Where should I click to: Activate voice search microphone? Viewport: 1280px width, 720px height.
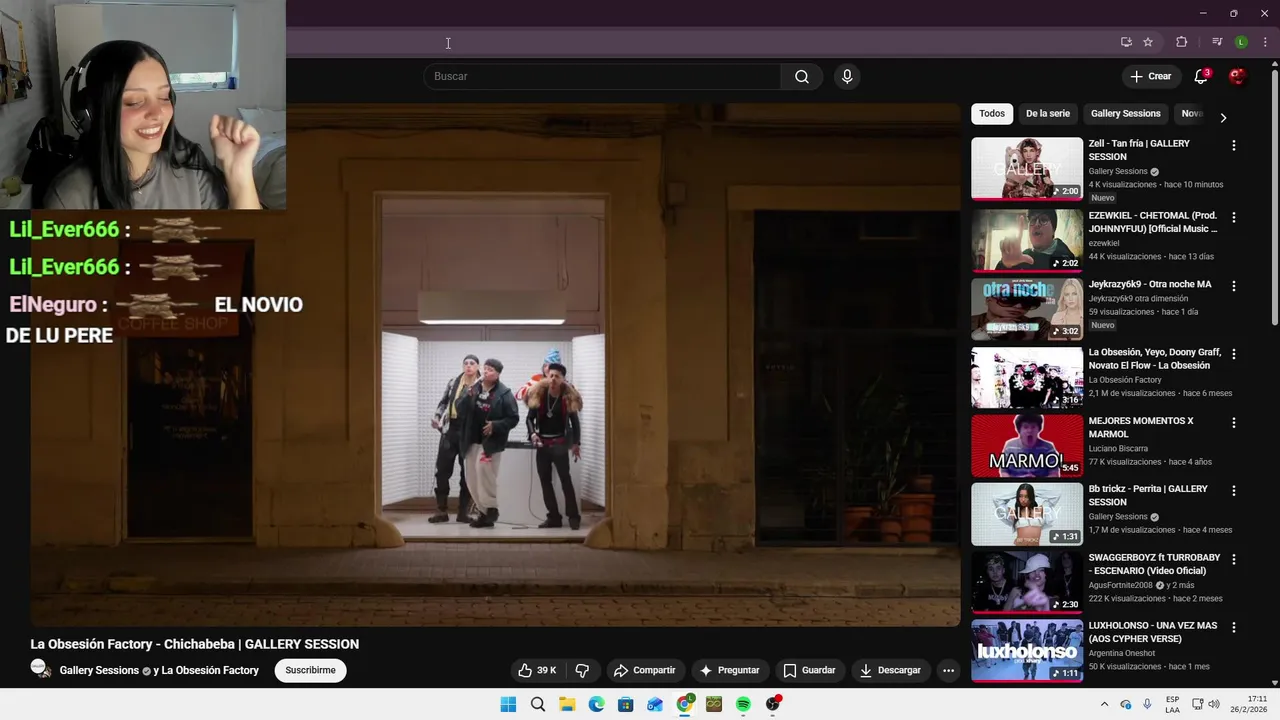click(847, 77)
